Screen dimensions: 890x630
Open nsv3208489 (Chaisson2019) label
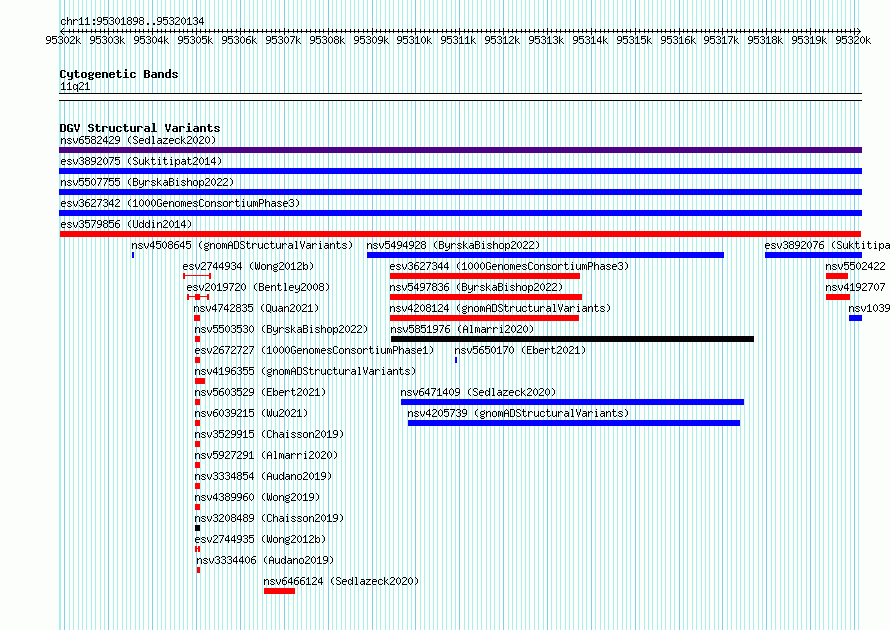point(269,518)
